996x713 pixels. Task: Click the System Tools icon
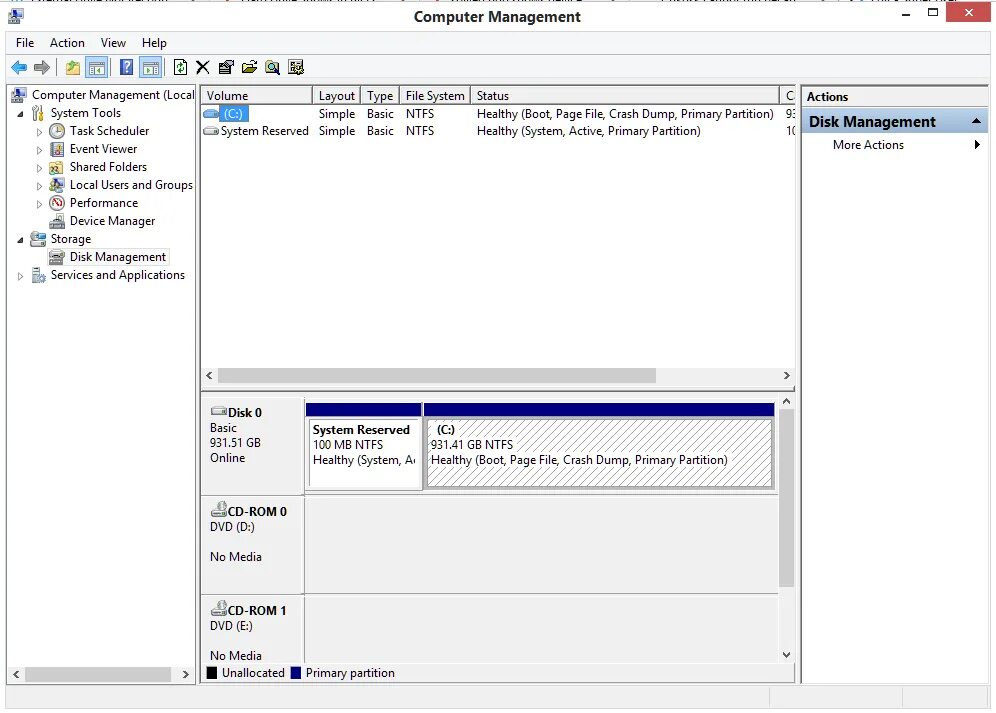(x=38, y=113)
